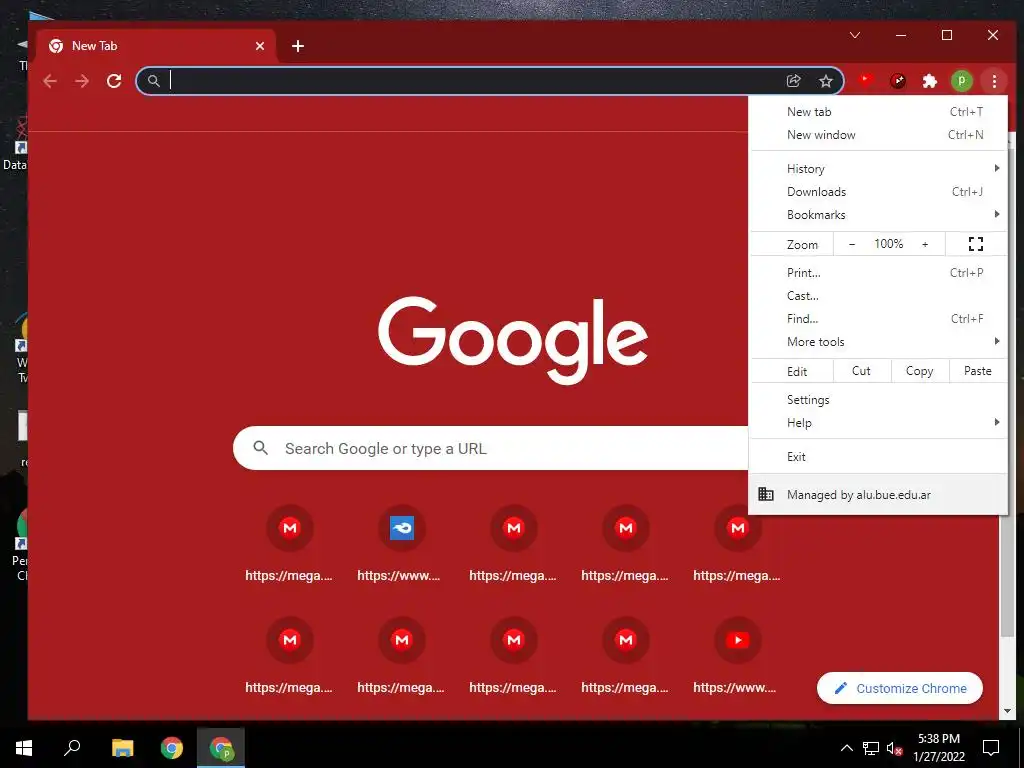Bookmark this tab with the star icon
1024x768 pixels.
click(x=826, y=81)
